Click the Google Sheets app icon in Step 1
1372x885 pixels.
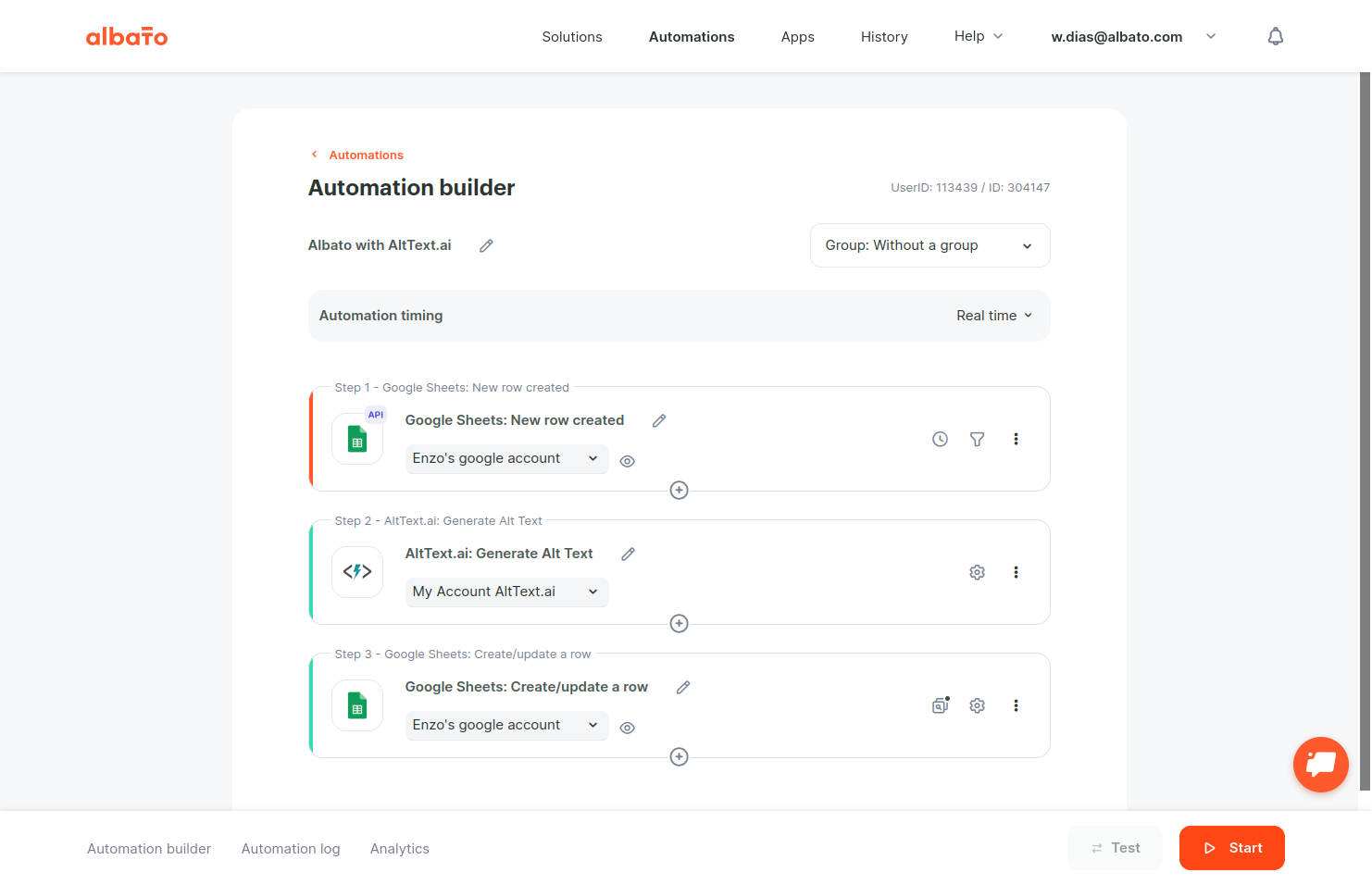[x=357, y=439]
